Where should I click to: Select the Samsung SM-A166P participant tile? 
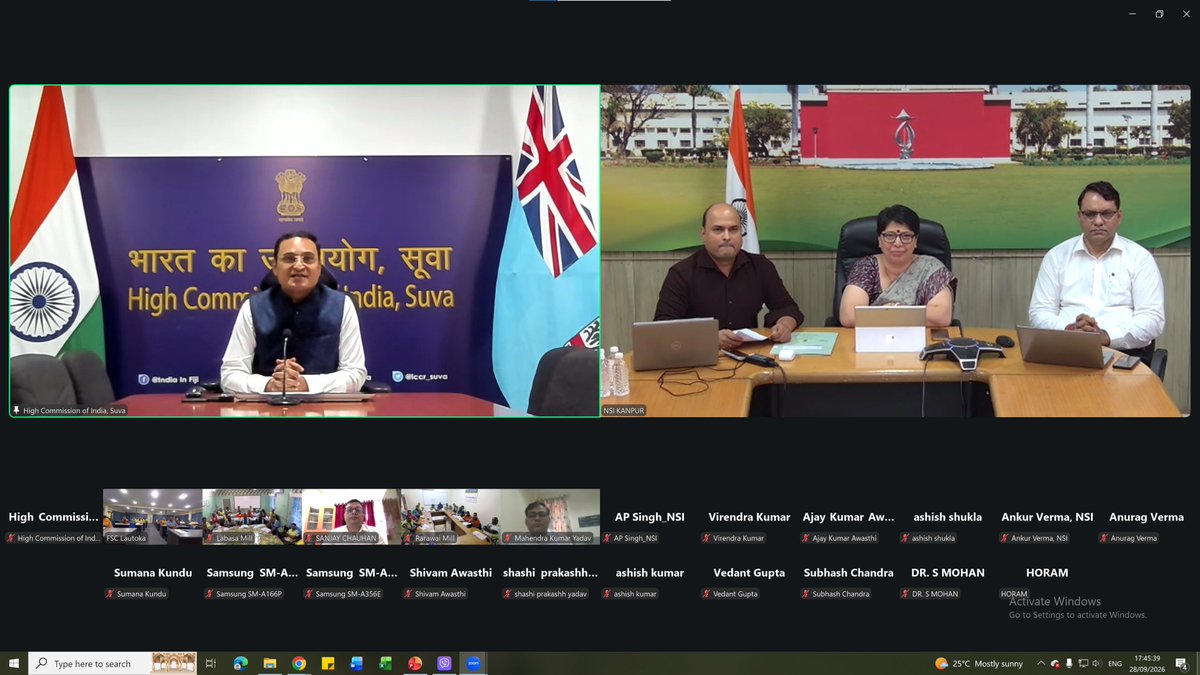click(252, 573)
